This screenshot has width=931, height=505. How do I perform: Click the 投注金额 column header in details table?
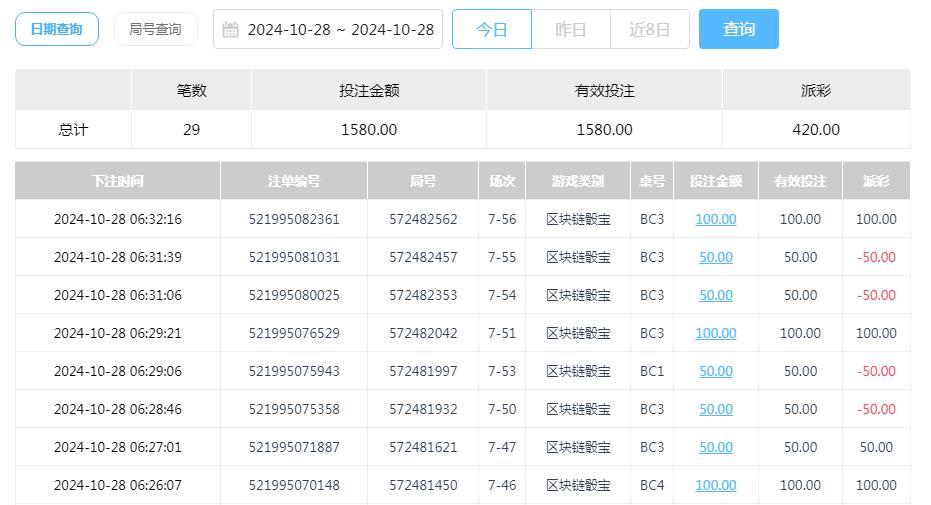tap(715, 181)
